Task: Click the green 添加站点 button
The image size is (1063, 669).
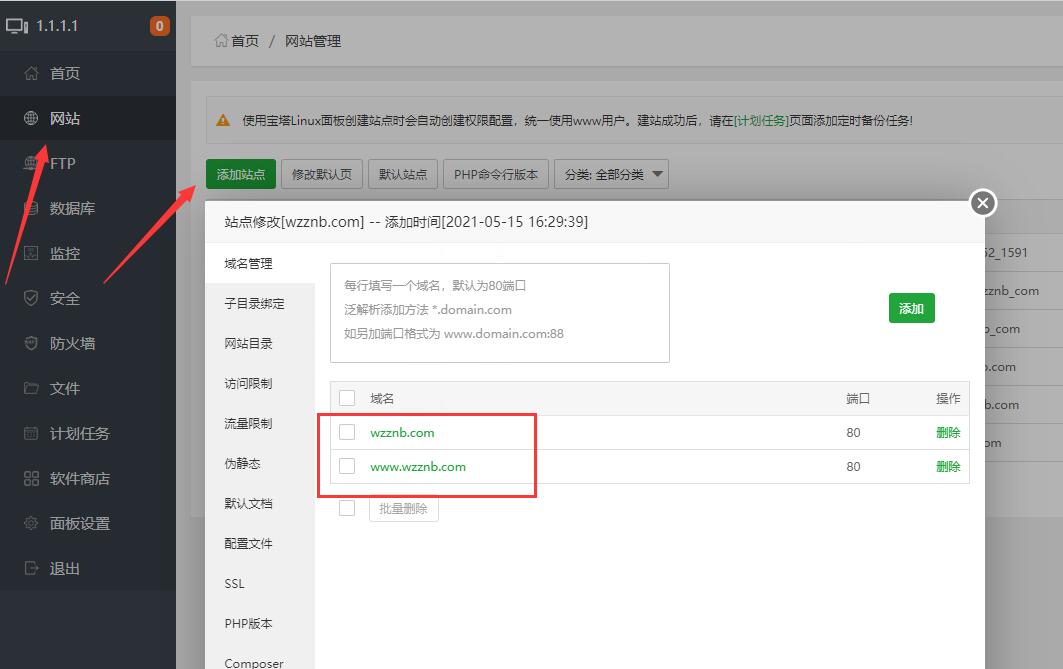Action: click(241, 174)
